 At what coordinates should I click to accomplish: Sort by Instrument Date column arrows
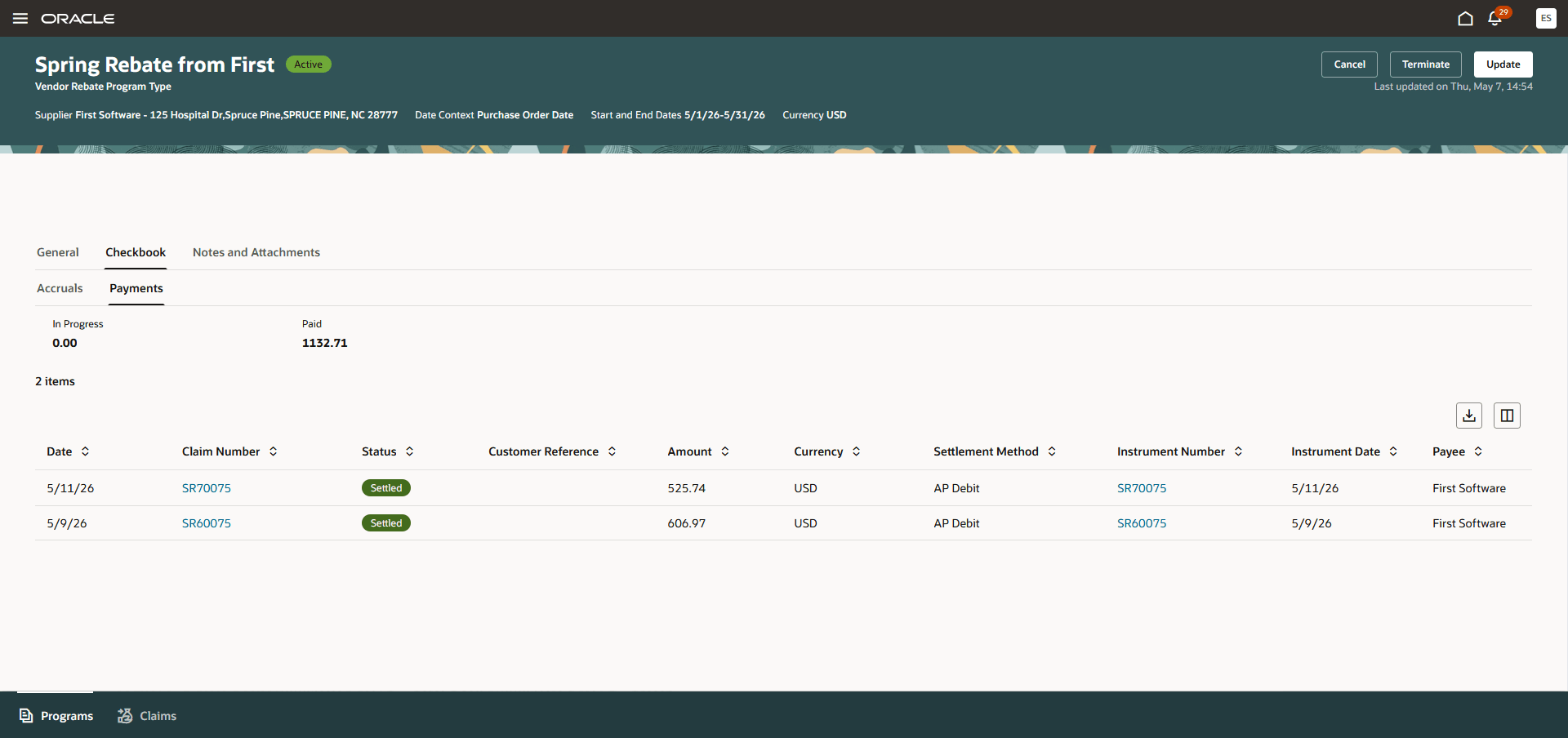[1393, 451]
